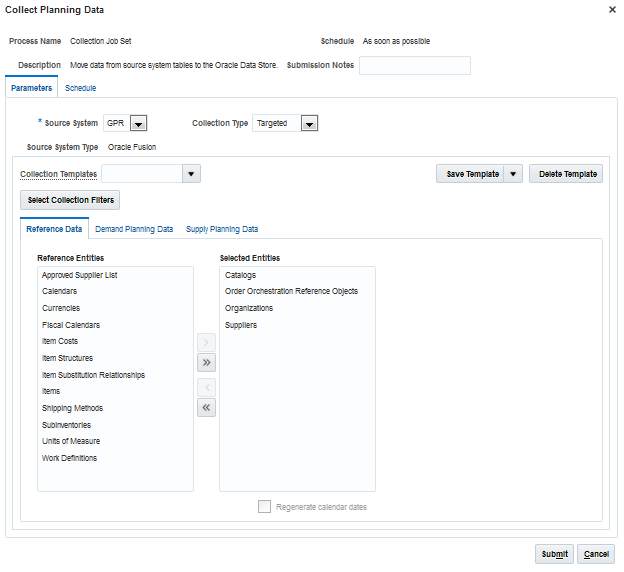Select Item Costs in Reference Entities
This screenshot has height=572, width=624.
[x=60, y=341]
